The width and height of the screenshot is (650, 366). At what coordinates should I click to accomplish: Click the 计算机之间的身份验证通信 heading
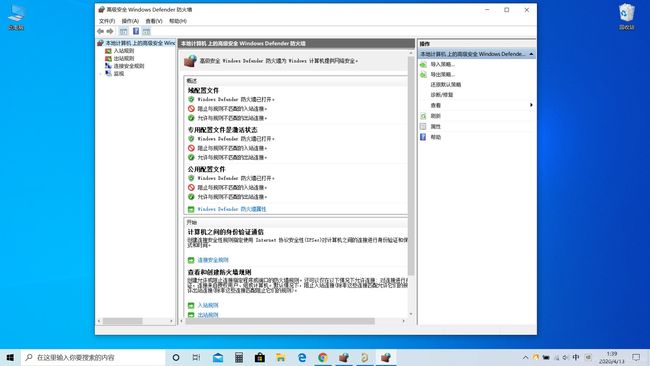pos(226,232)
